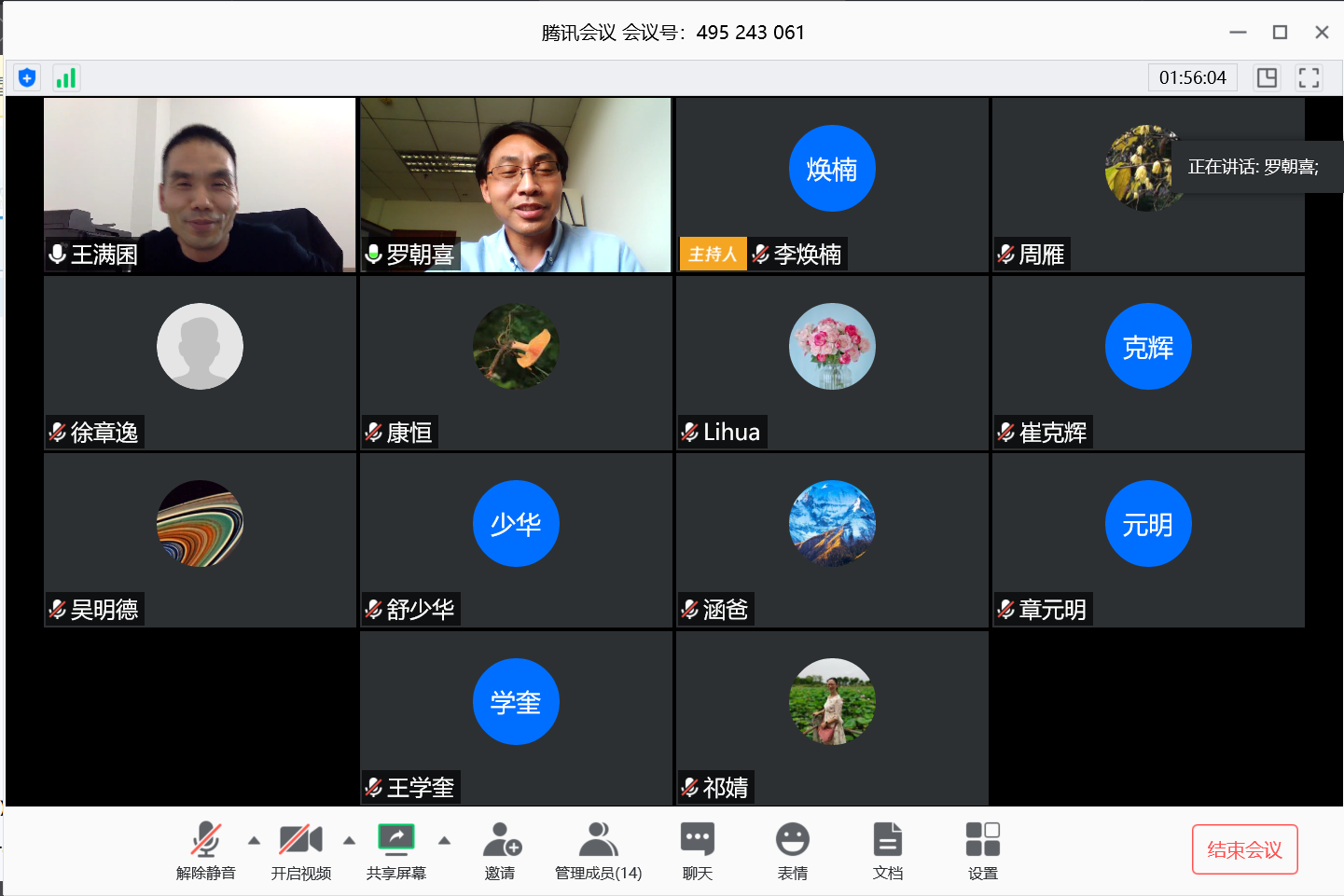Open meeting settings
Viewport: 1344px width, 896px height.
pyautogui.click(x=982, y=849)
